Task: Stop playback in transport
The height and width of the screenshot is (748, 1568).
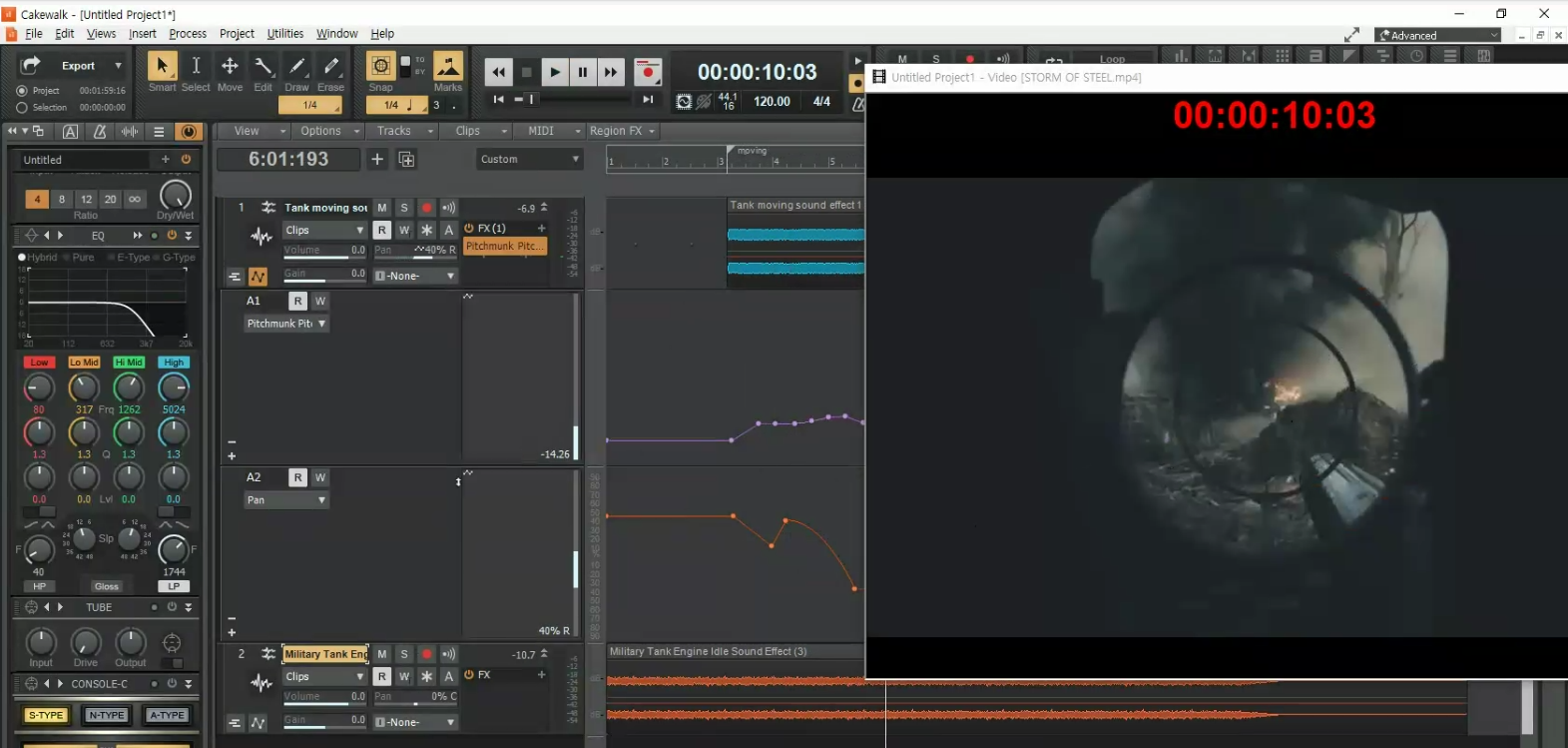Action: 526,72
